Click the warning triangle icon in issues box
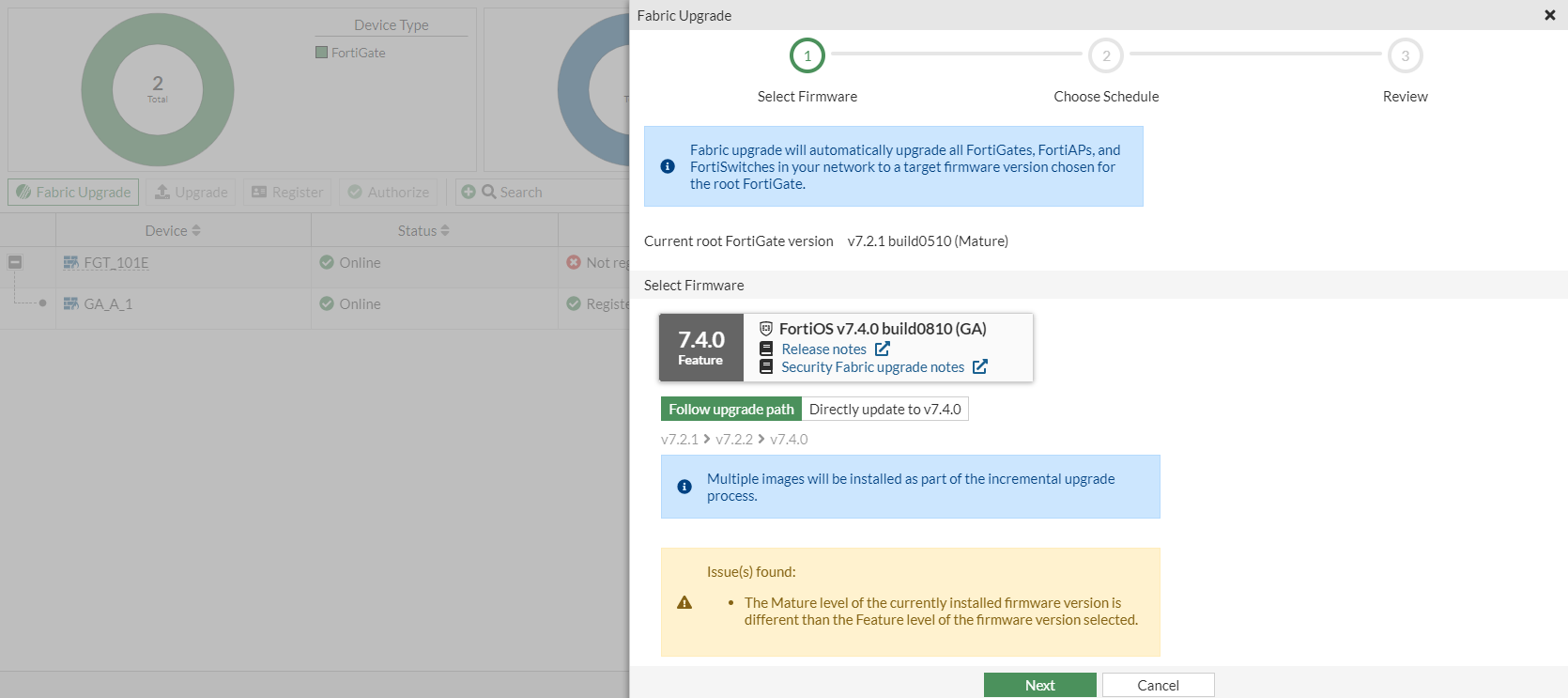This screenshot has height=698, width=1568. pyautogui.click(x=684, y=602)
